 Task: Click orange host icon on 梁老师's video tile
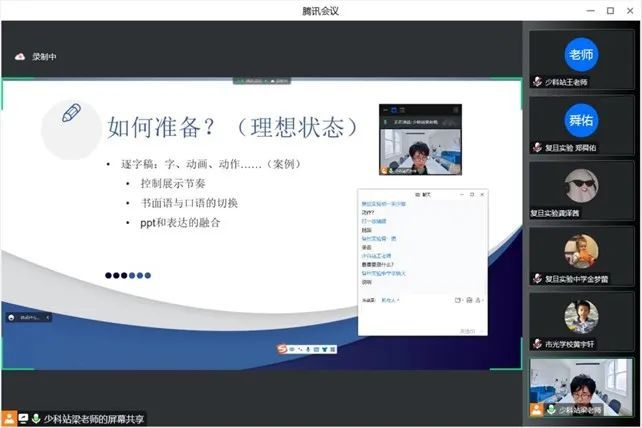click(536, 409)
